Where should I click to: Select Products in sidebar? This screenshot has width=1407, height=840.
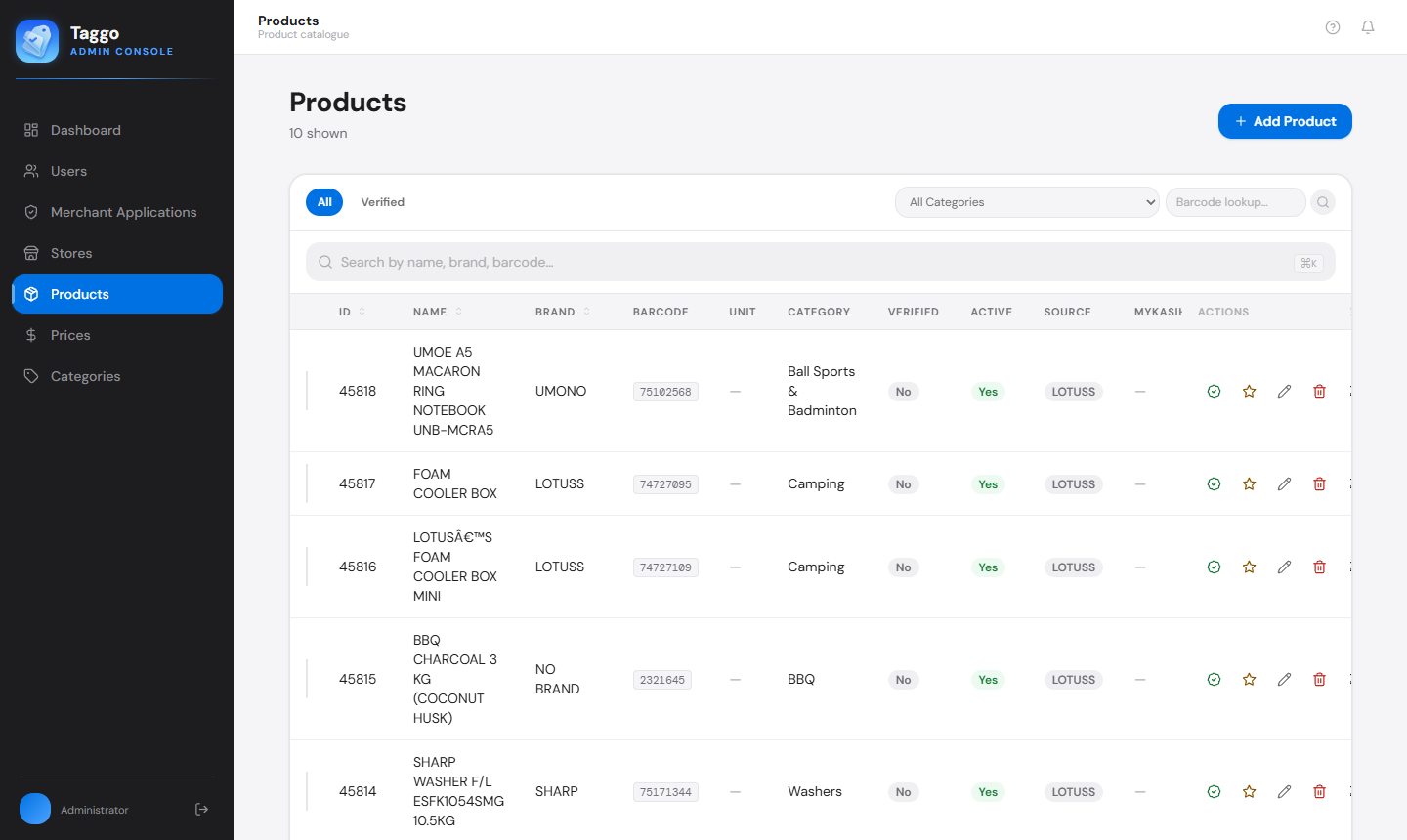[x=117, y=294]
